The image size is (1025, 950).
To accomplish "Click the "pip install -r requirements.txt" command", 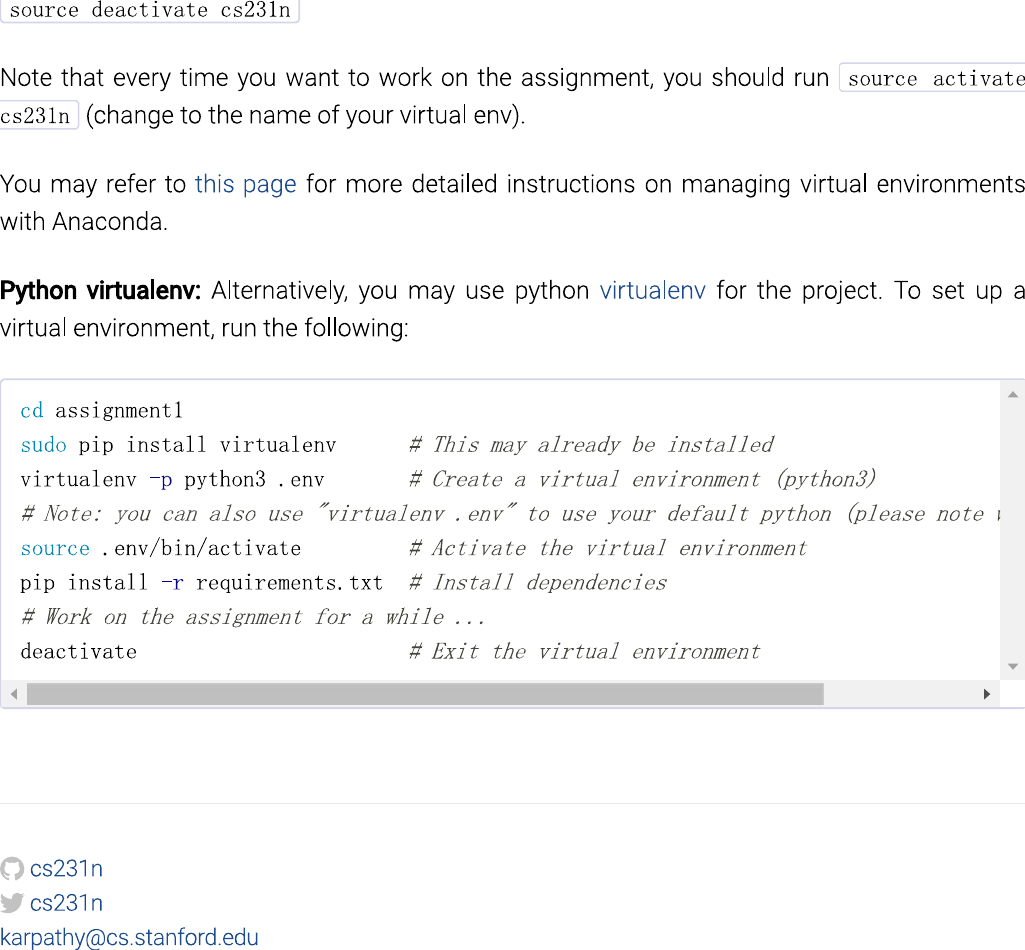I will 201,582.
